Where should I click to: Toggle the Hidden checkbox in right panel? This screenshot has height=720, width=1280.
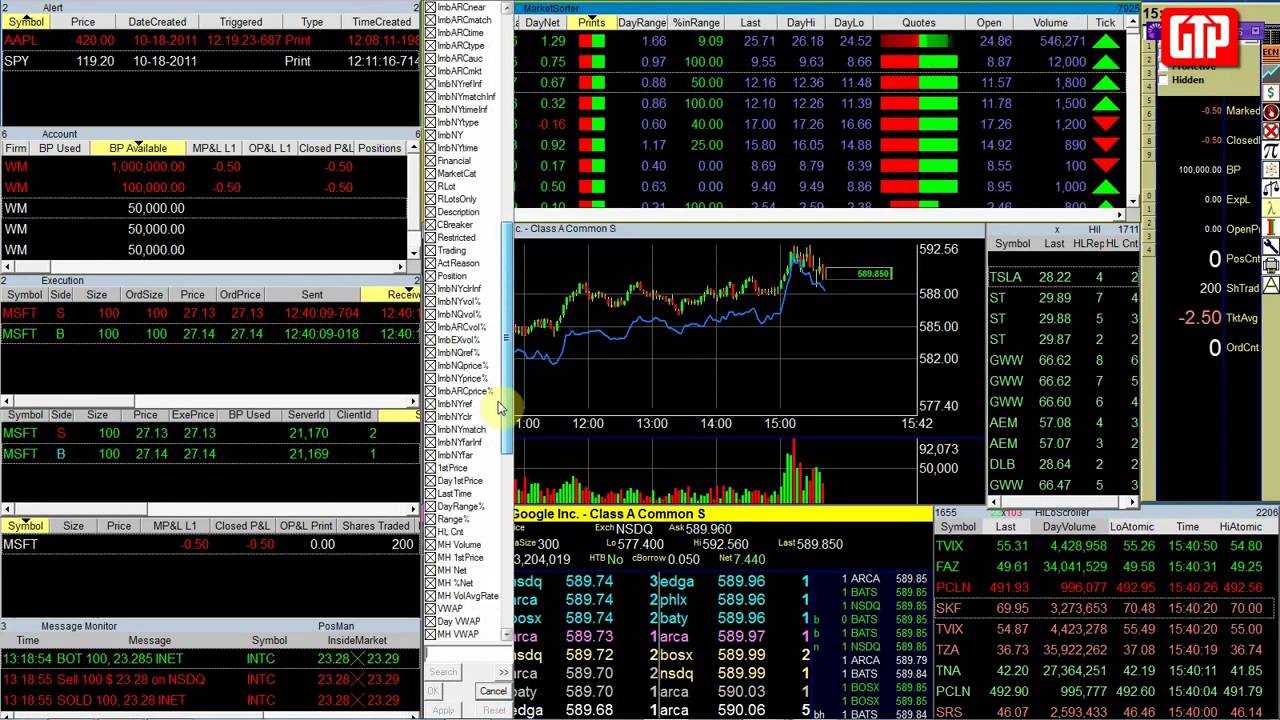[x=1165, y=80]
